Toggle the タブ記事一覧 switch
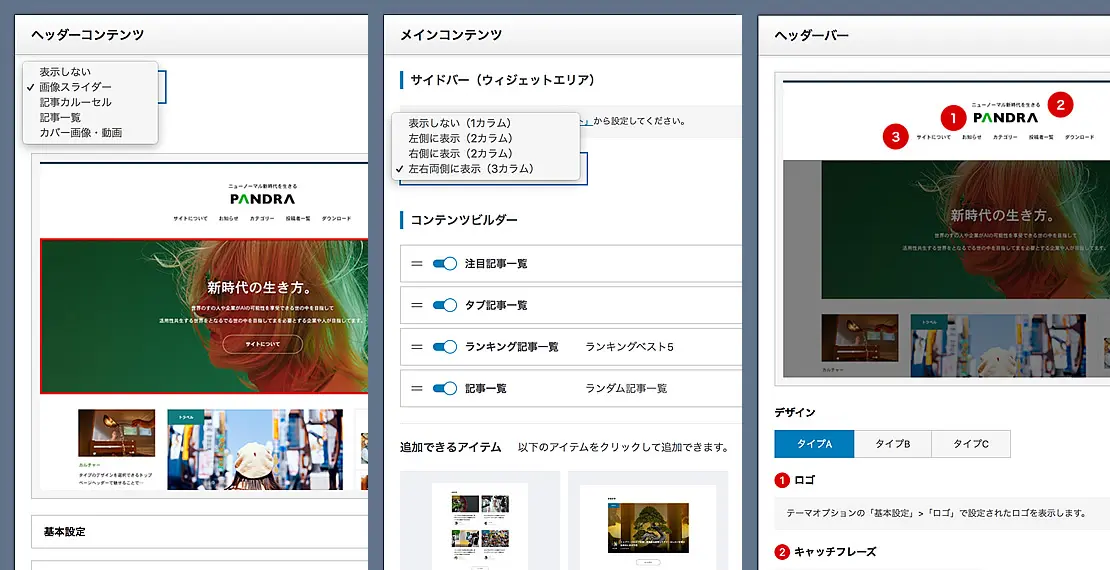The width and height of the screenshot is (1110, 570). (x=444, y=305)
